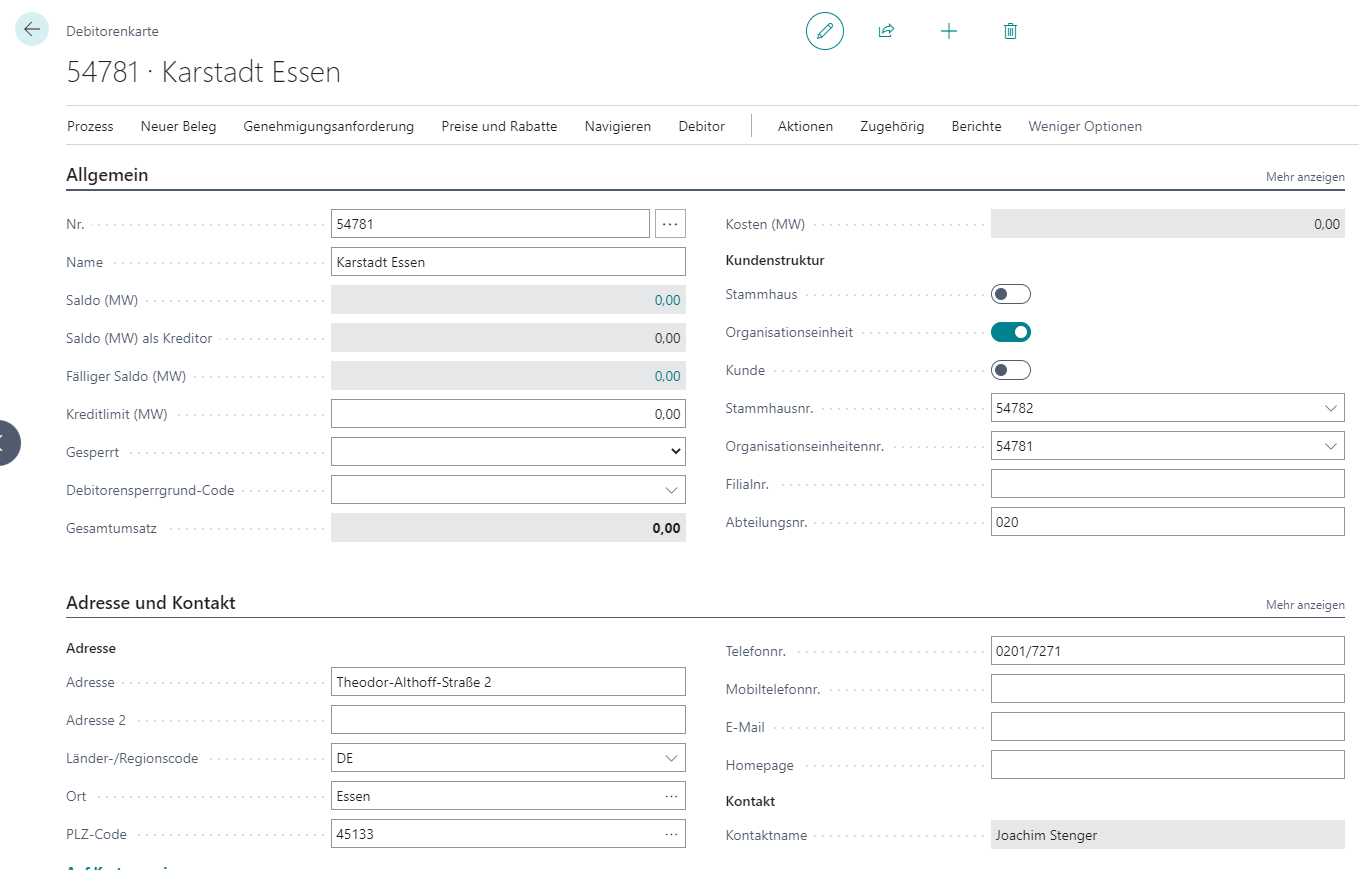Expand the Stammhausnr. dropdown
Image resolution: width=1359 pixels, height=870 pixels.
click(x=1330, y=408)
